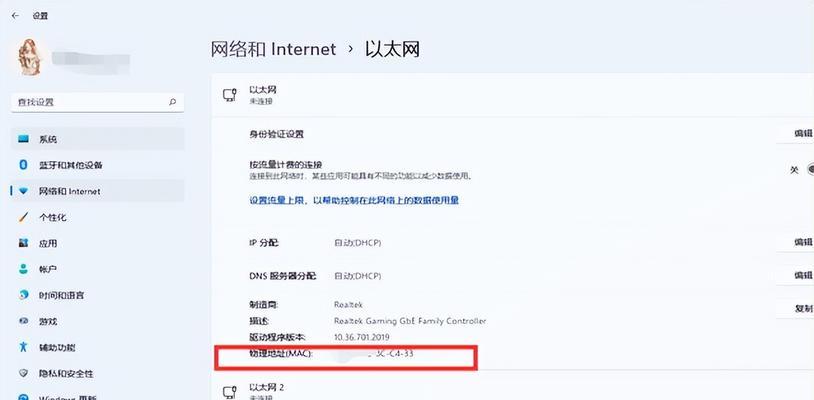
Task: Click the 应用 apps icon in sidebar
Action: tap(23, 243)
